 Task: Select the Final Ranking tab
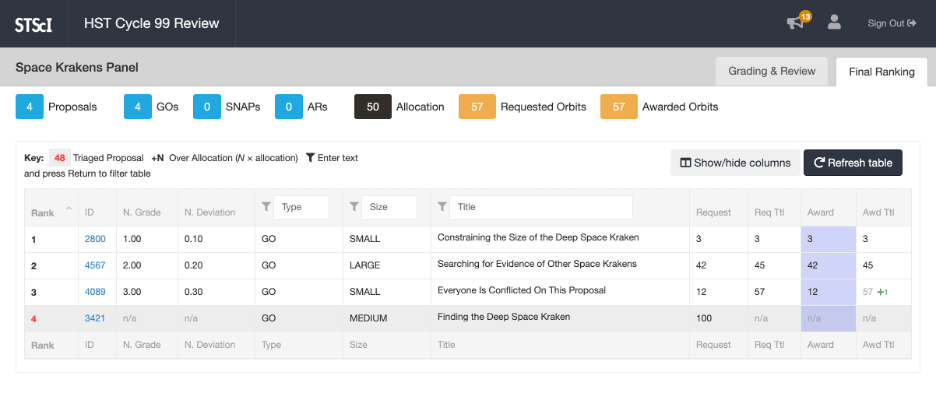881,71
